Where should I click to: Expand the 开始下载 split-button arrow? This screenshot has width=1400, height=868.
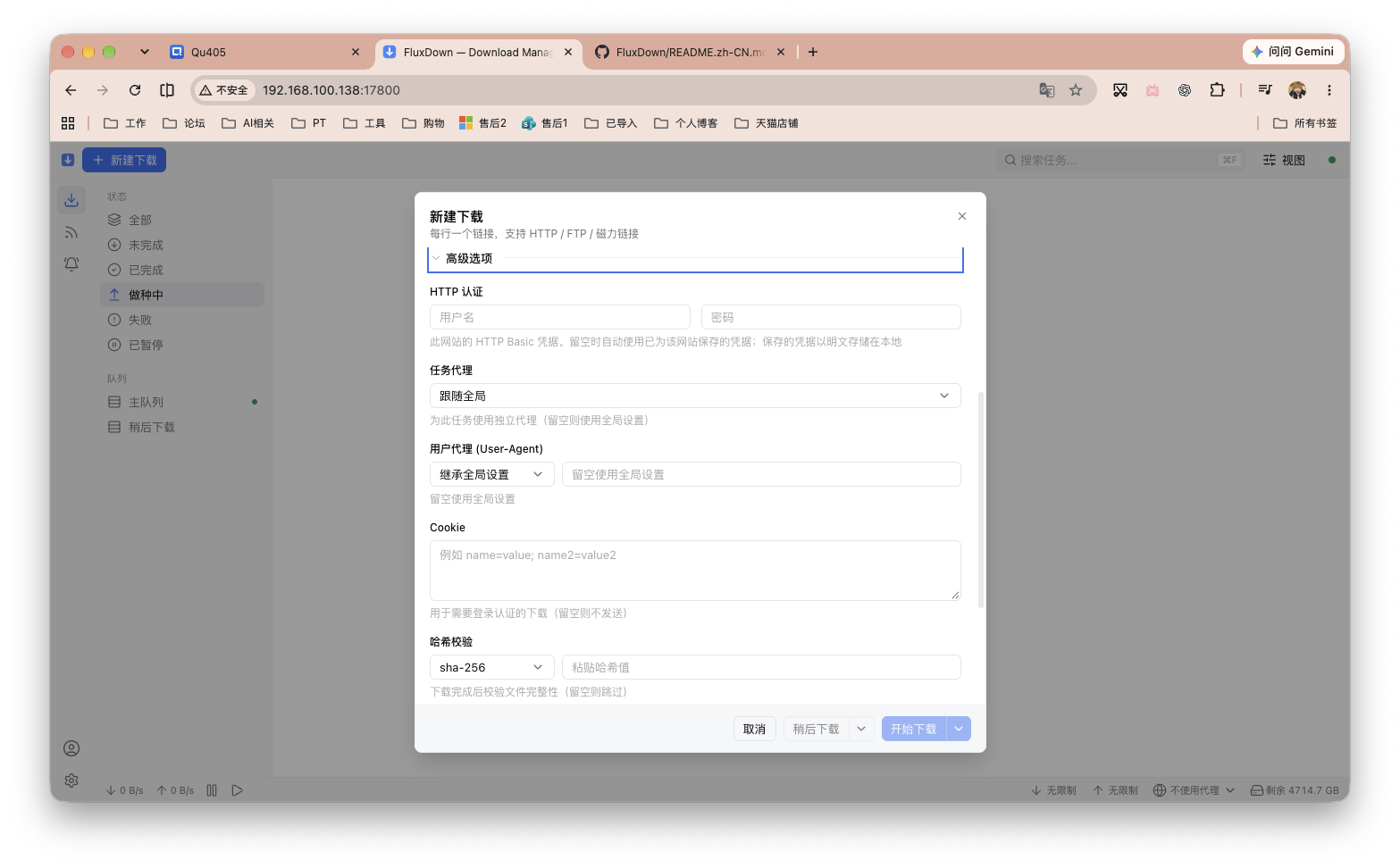pos(959,729)
